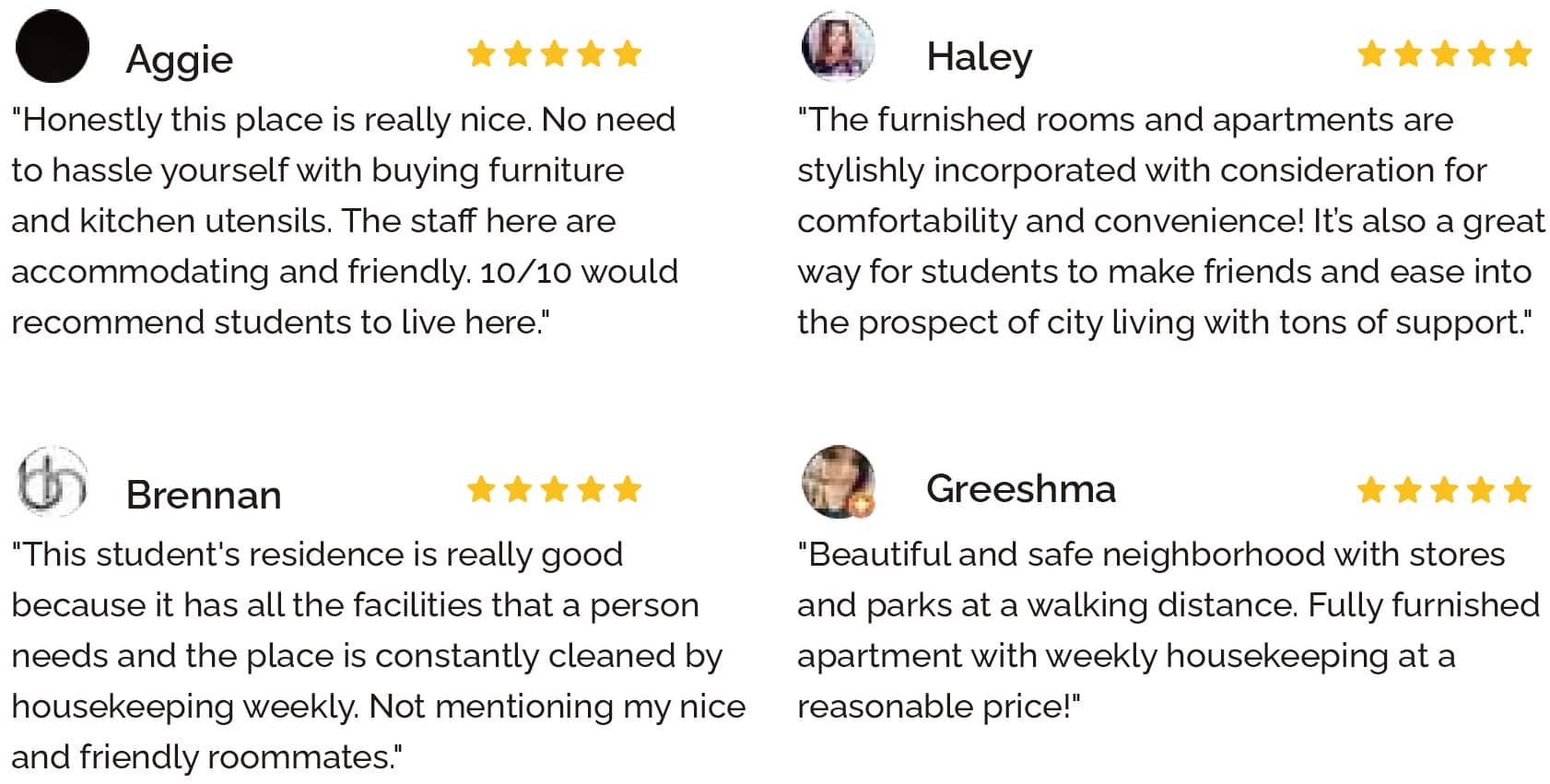Click the first star in Haley's rating
The image size is (1550, 784).
(x=1371, y=53)
